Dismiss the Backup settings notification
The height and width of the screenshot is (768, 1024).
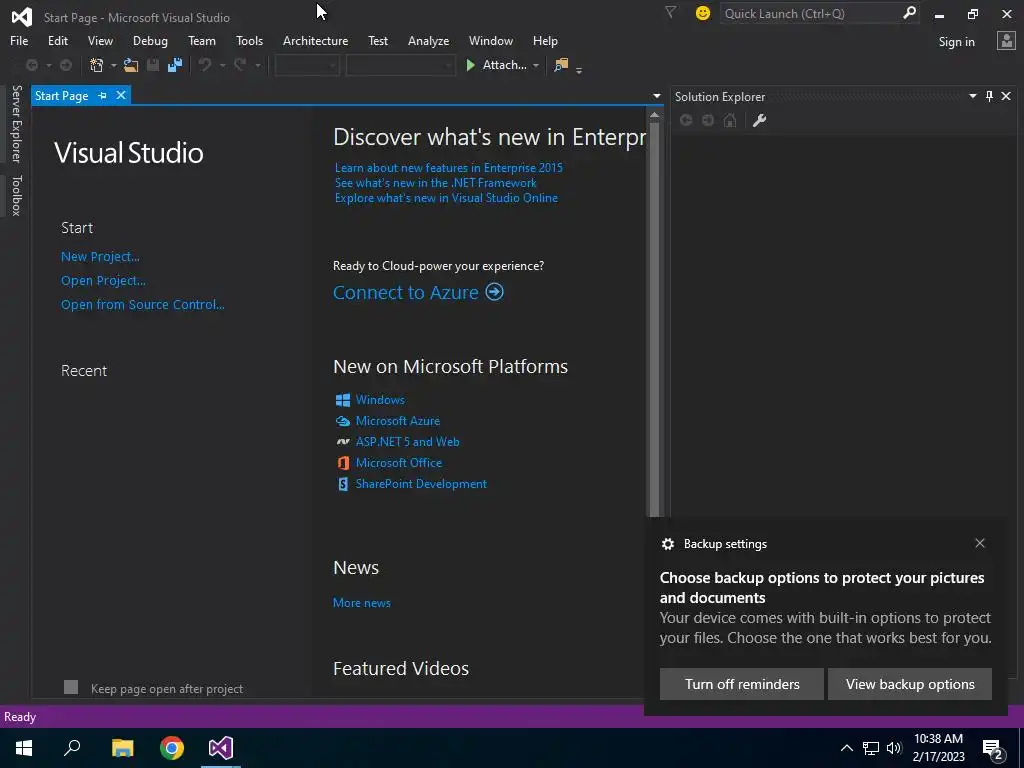(980, 543)
